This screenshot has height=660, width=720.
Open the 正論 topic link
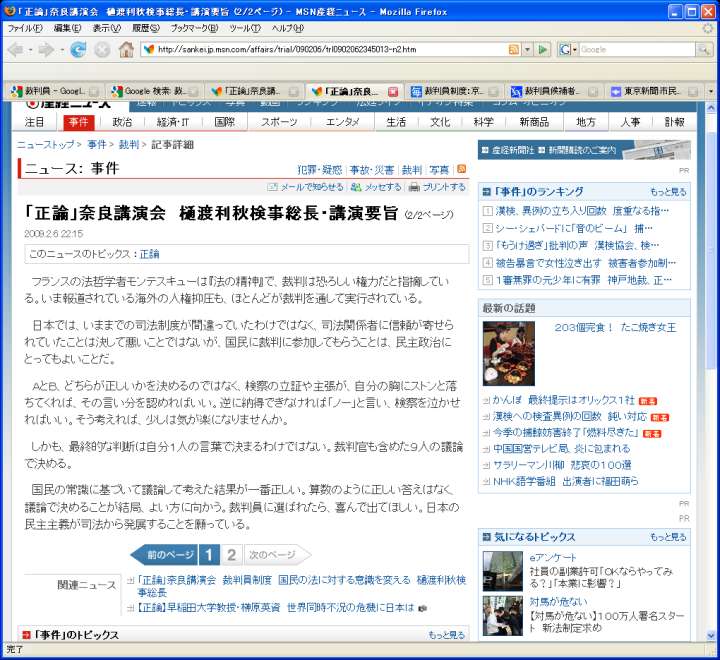[149, 254]
